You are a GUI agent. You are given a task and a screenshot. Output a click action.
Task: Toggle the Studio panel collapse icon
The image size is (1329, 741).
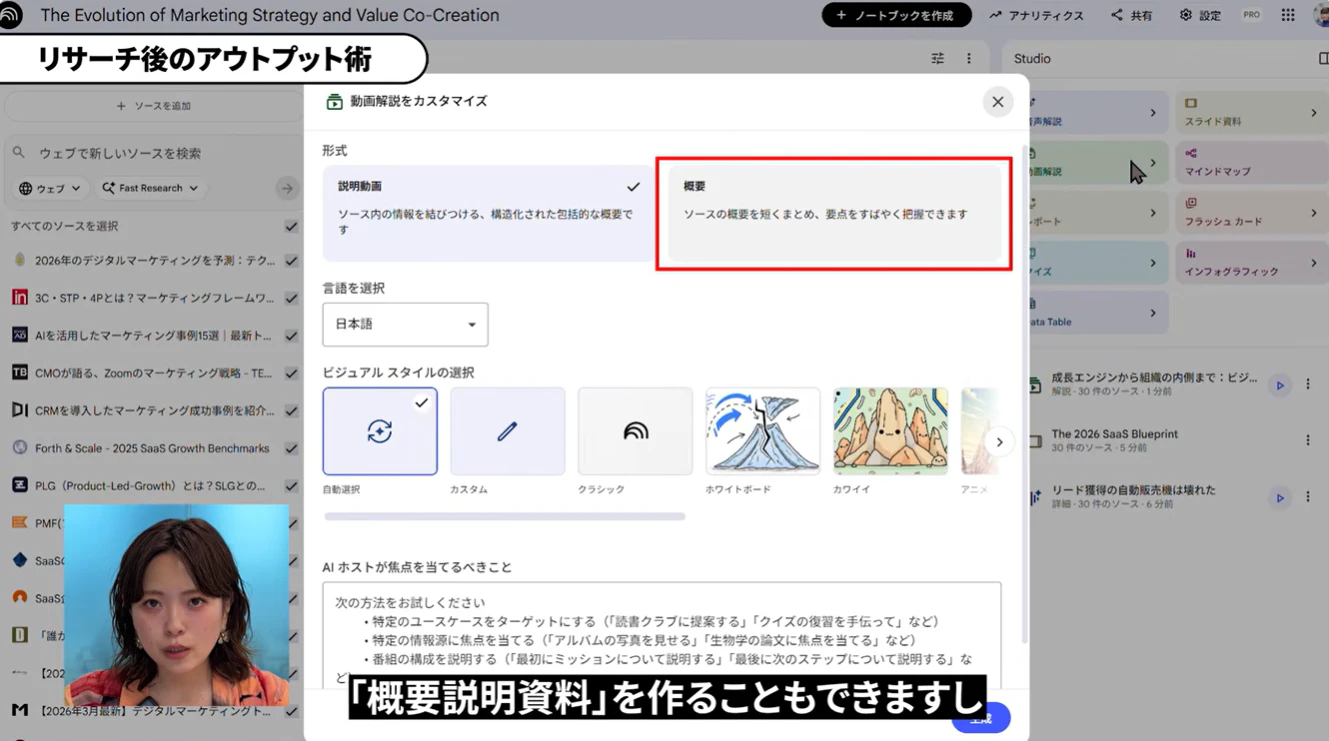tap(1323, 59)
